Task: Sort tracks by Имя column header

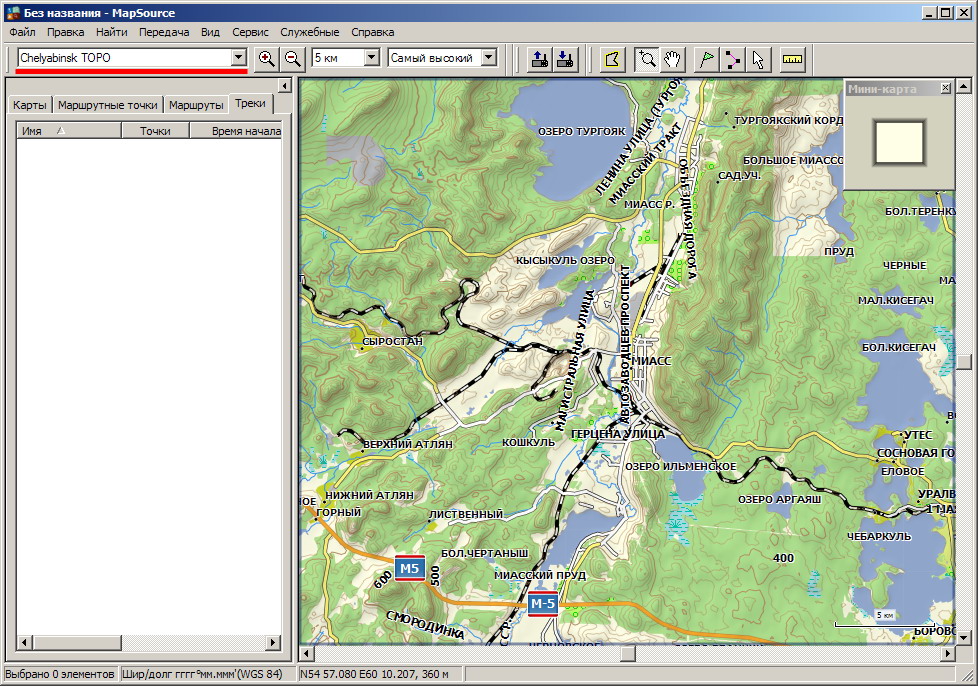Action: point(69,130)
